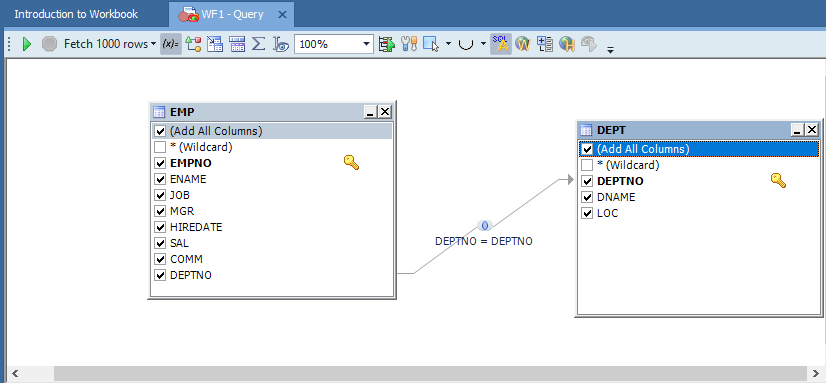Screen dimensions: 826x383
Task: Check the DEPT * (Wildcard) checkbox
Action: (x=587, y=165)
